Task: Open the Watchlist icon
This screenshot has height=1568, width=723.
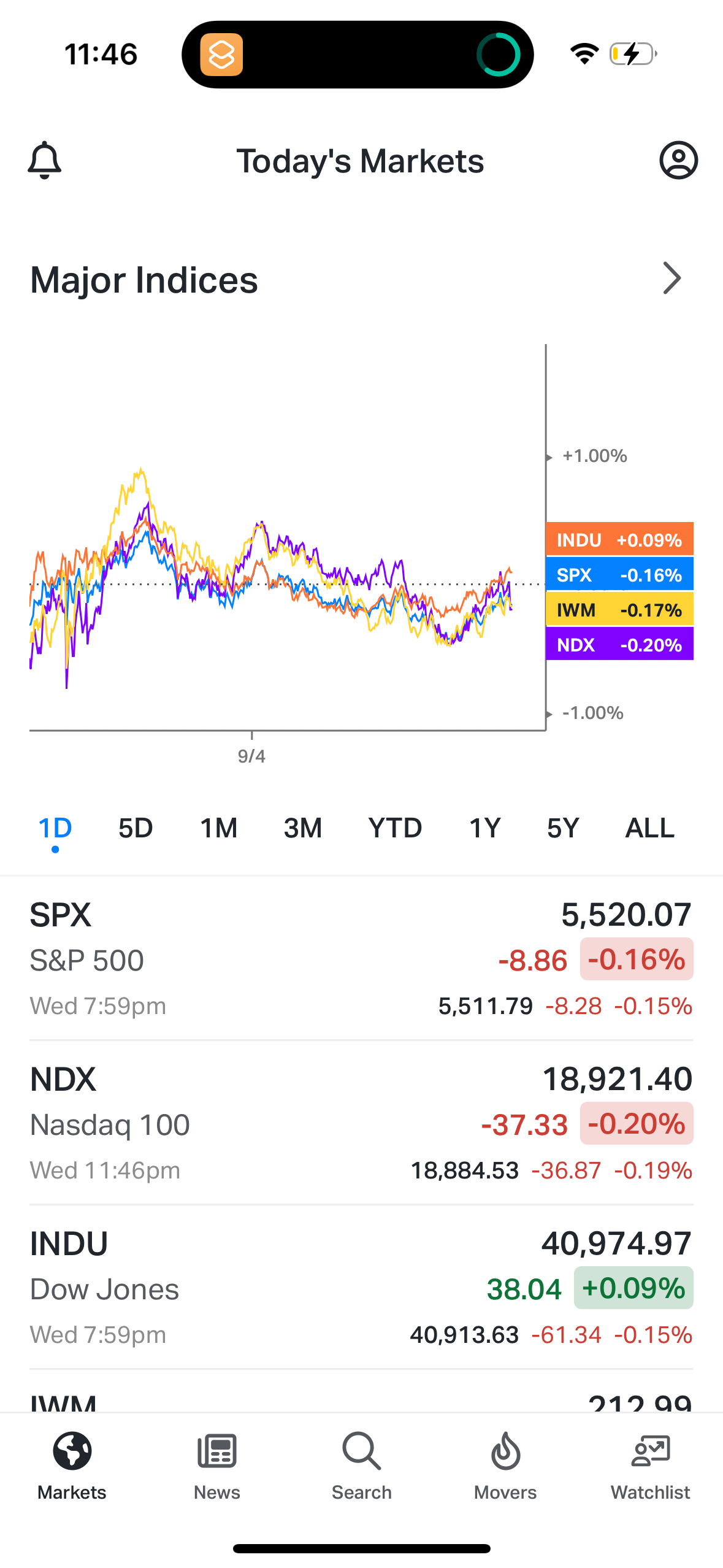Action: pyautogui.click(x=650, y=1451)
